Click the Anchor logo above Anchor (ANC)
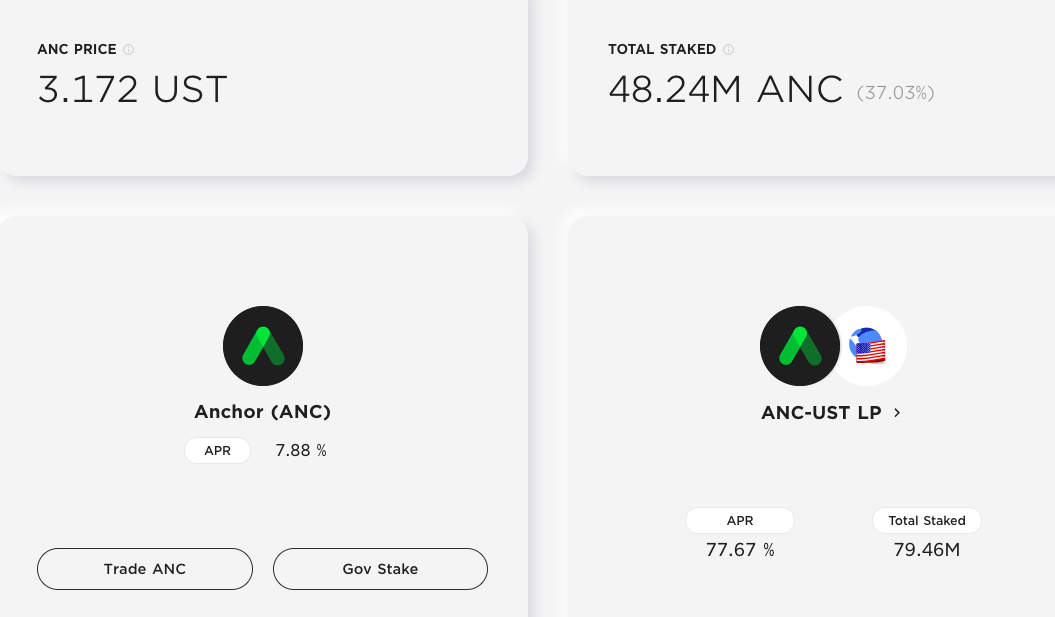Screen dimensions: 1055x617 [263, 346]
